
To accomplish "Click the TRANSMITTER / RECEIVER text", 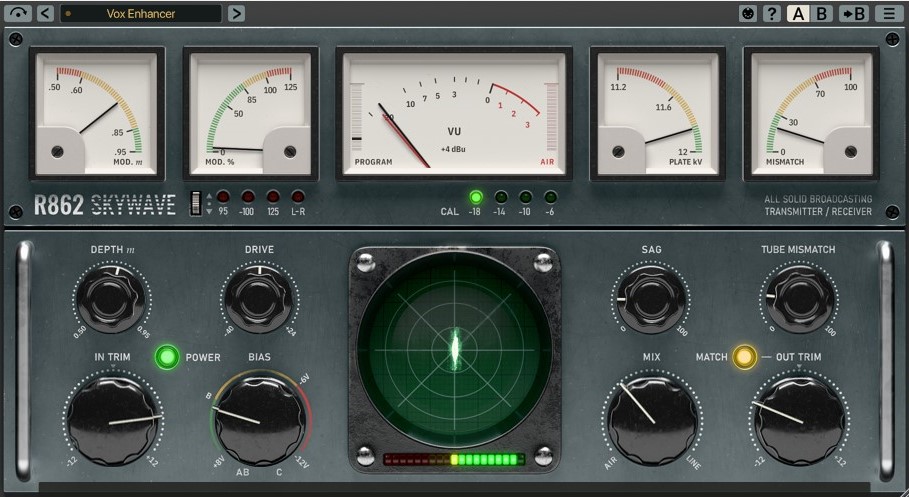I will tap(818, 212).
